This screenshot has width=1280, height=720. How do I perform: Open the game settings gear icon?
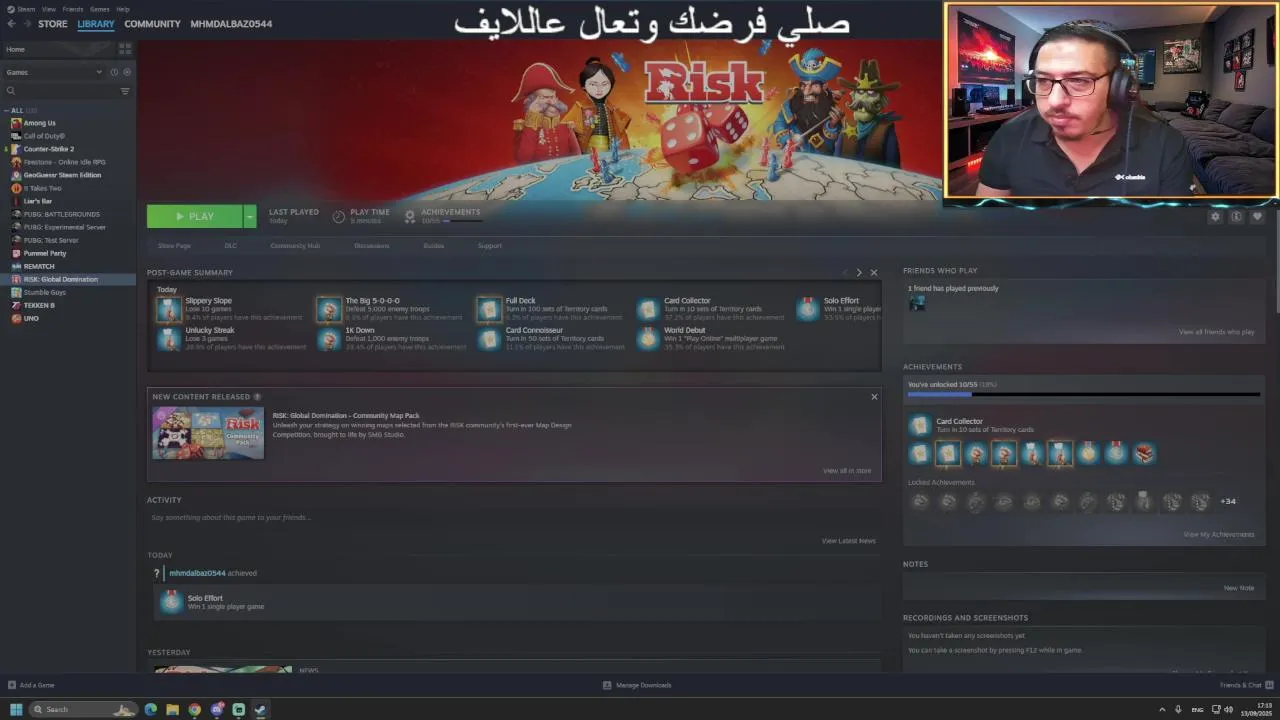1215,216
